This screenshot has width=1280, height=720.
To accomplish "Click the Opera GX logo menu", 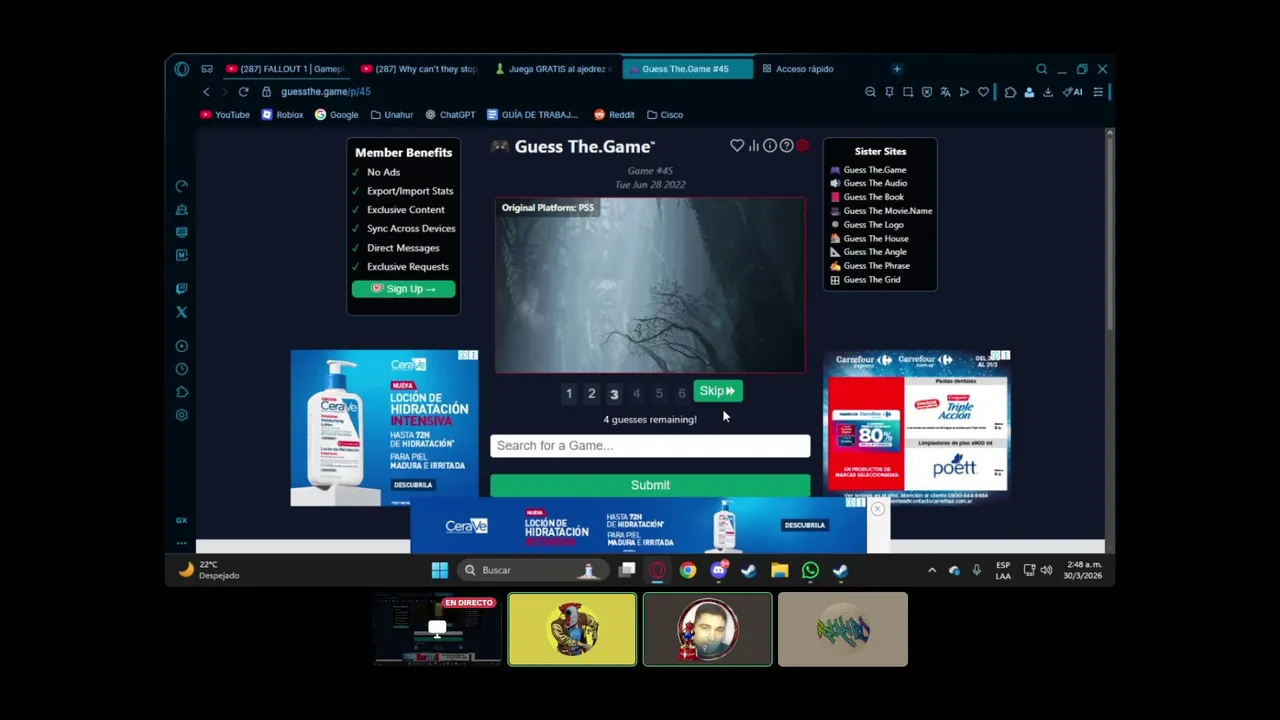I will tap(181, 69).
